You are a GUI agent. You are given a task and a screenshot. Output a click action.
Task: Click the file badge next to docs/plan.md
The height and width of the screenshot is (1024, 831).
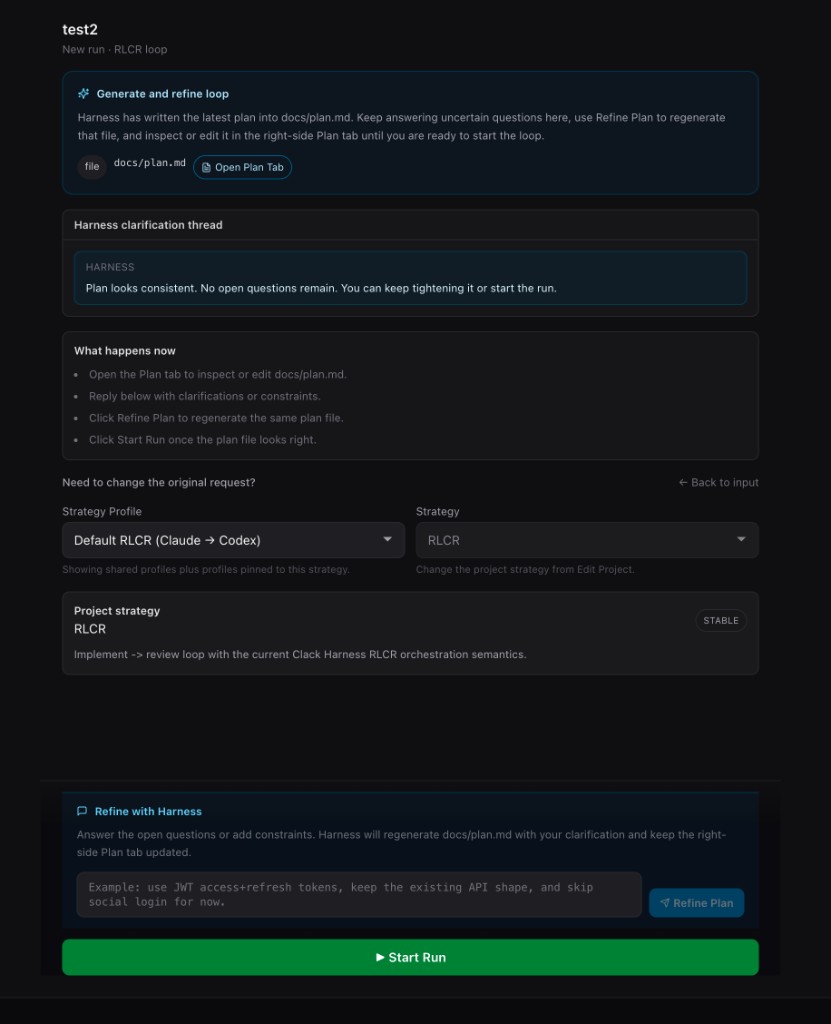[92, 167]
